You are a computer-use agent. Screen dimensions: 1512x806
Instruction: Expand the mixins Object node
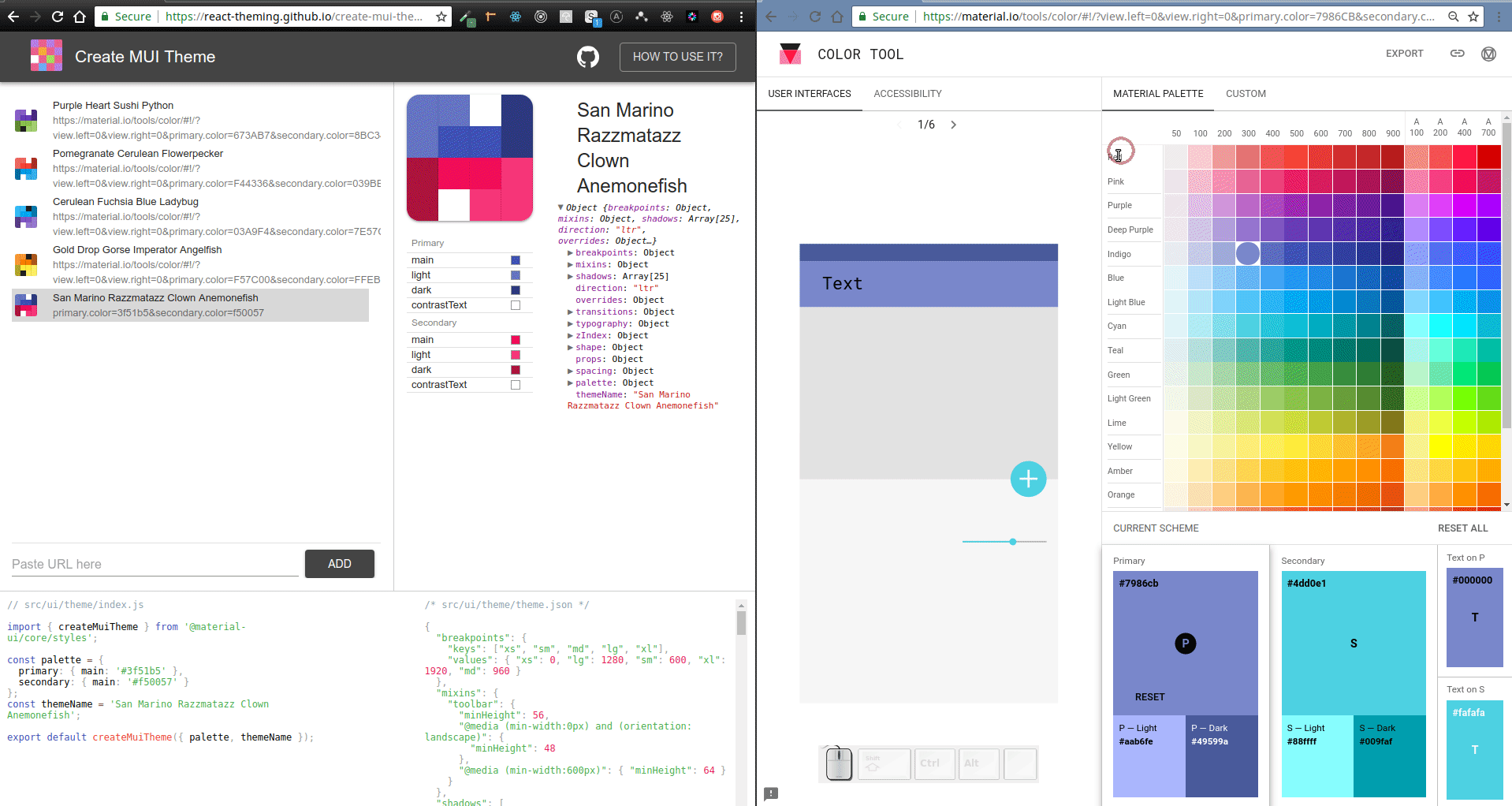571,264
